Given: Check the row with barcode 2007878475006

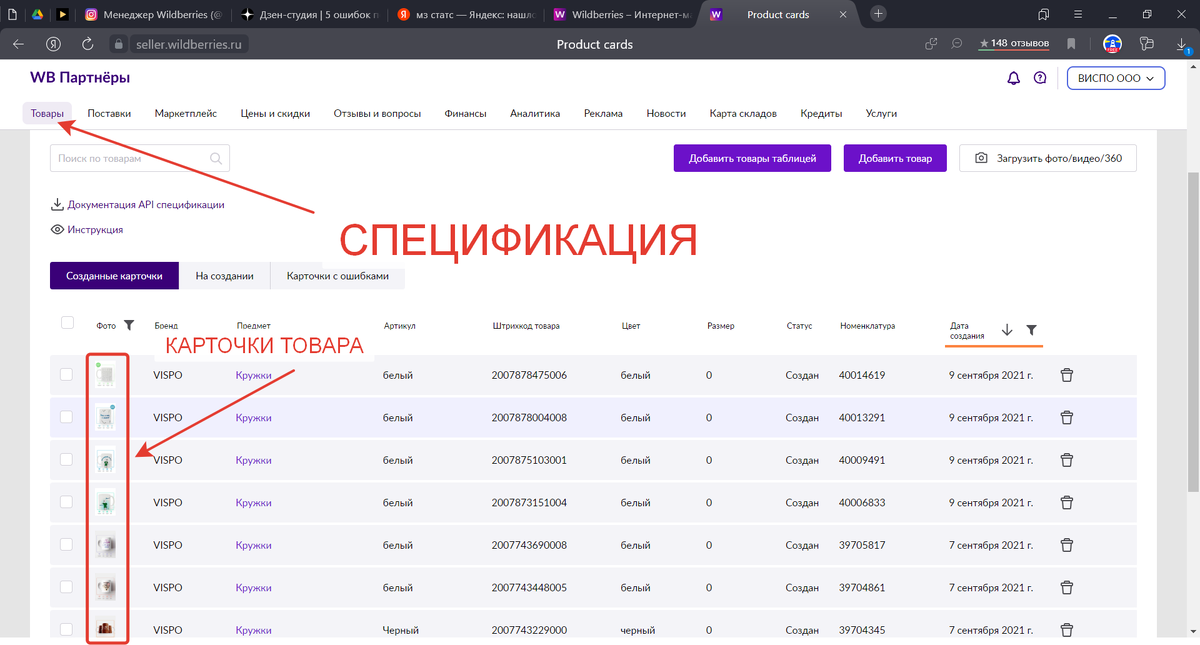Looking at the screenshot, I should tap(67, 374).
